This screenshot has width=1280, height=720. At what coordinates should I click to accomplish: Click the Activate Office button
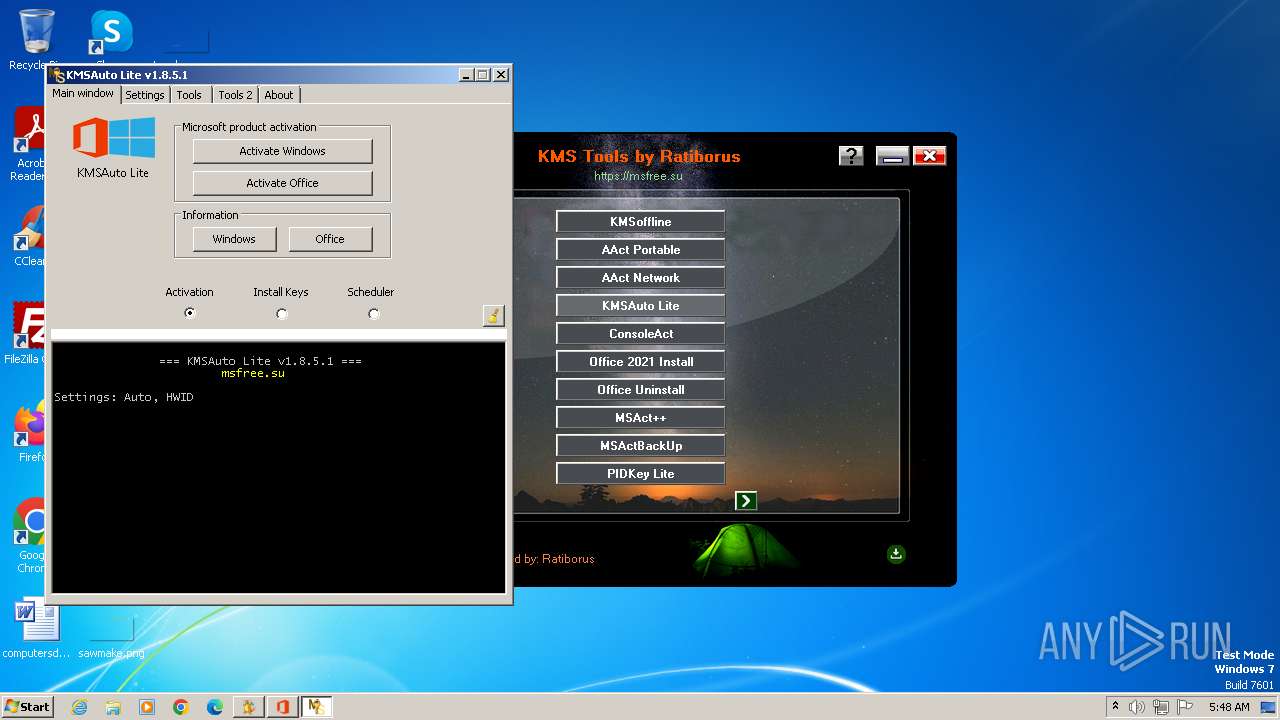tap(283, 183)
